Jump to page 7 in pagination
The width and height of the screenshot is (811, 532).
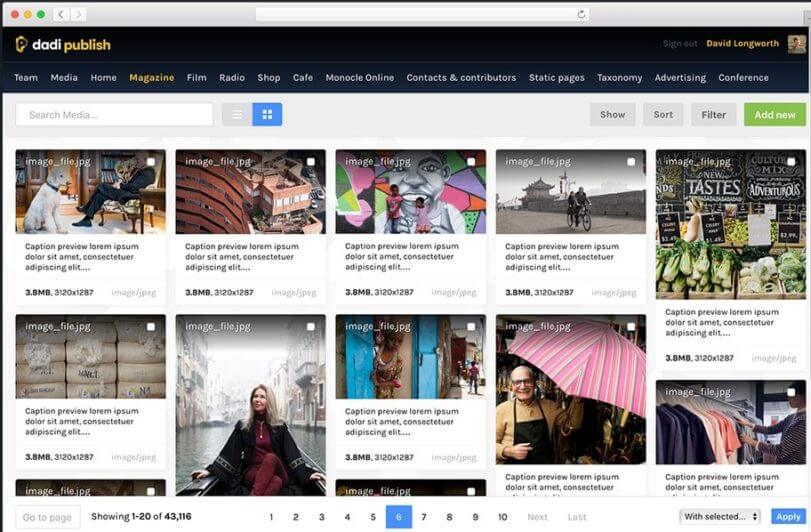tap(424, 517)
